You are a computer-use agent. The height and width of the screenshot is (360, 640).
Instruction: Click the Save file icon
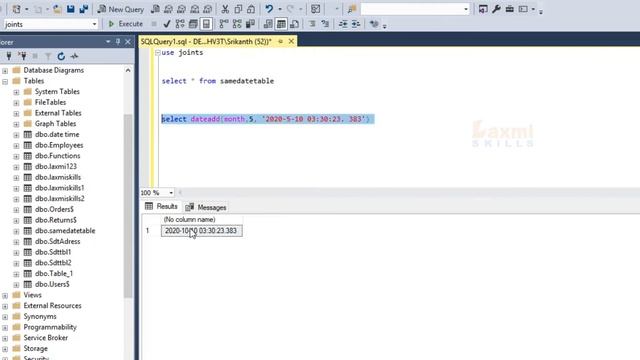(x=71, y=9)
